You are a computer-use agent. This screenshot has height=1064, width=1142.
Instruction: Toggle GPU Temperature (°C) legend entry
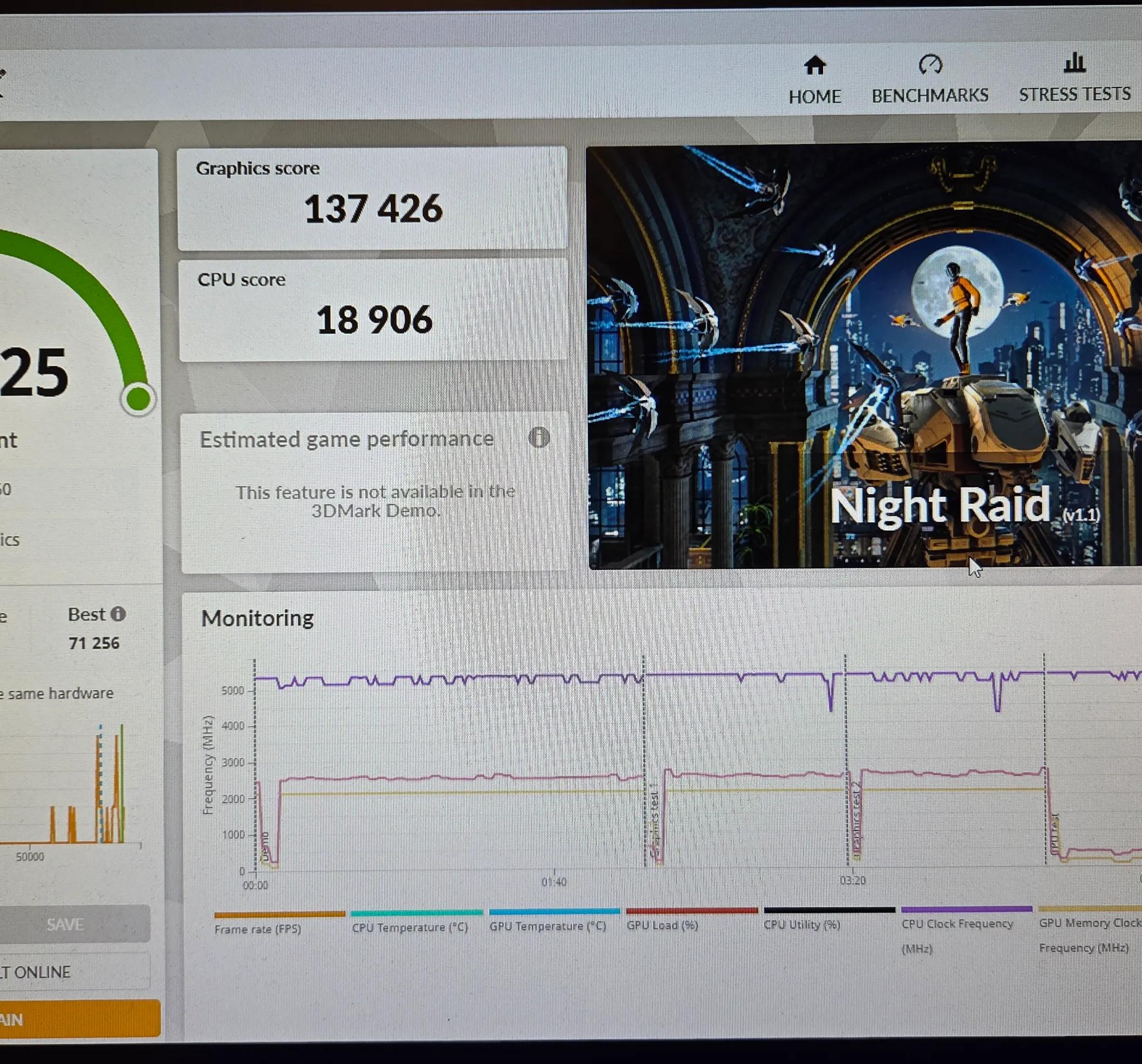[554, 919]
